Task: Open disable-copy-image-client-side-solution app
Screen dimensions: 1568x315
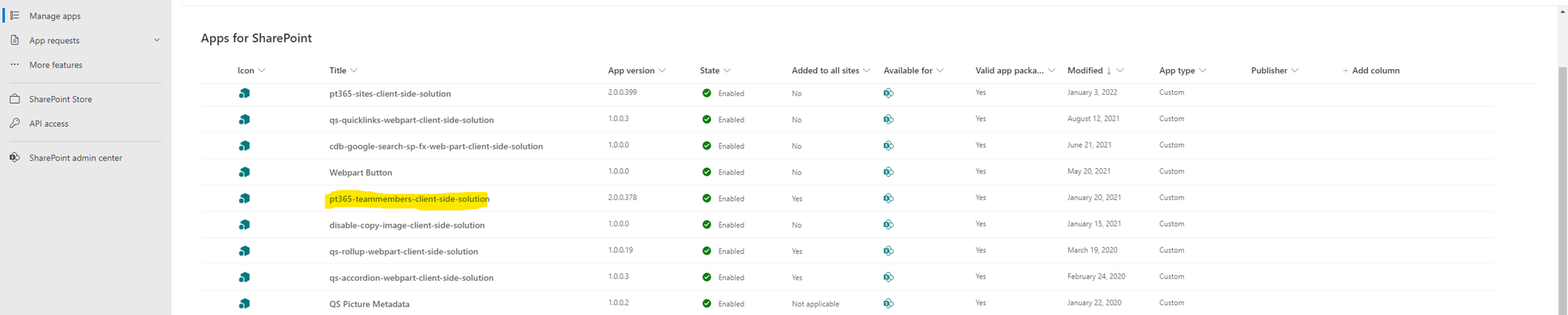Action: (x=406, y=225)
